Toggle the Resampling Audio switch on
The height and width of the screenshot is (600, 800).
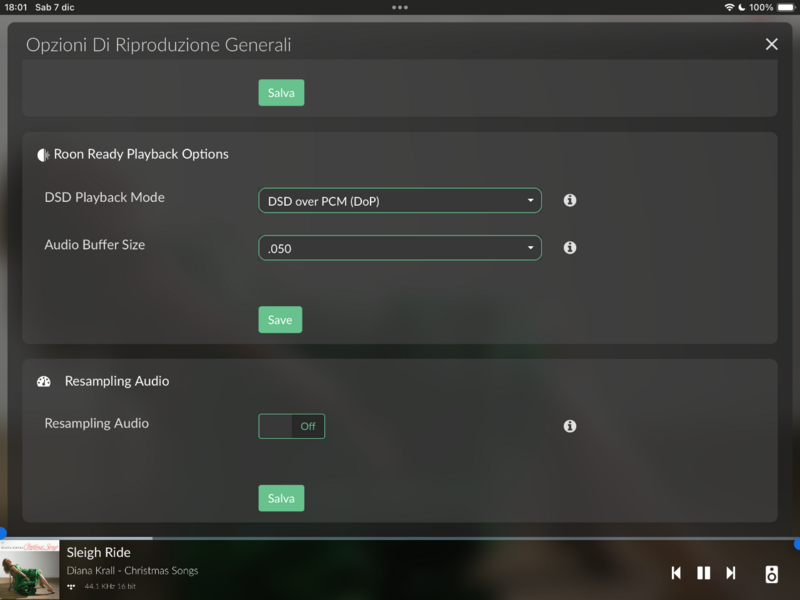(291, 426)
